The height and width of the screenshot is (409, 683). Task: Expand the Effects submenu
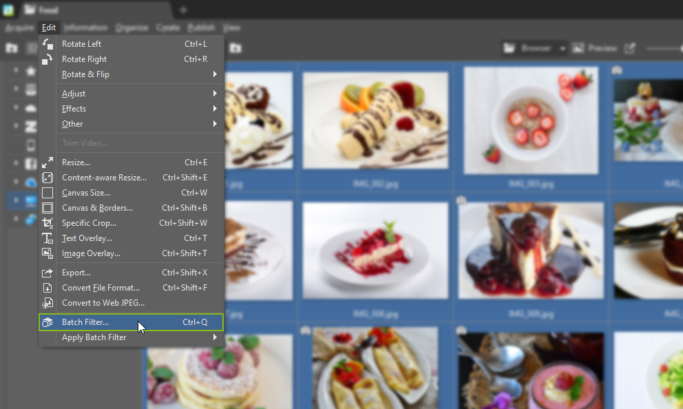click(131, 109)
